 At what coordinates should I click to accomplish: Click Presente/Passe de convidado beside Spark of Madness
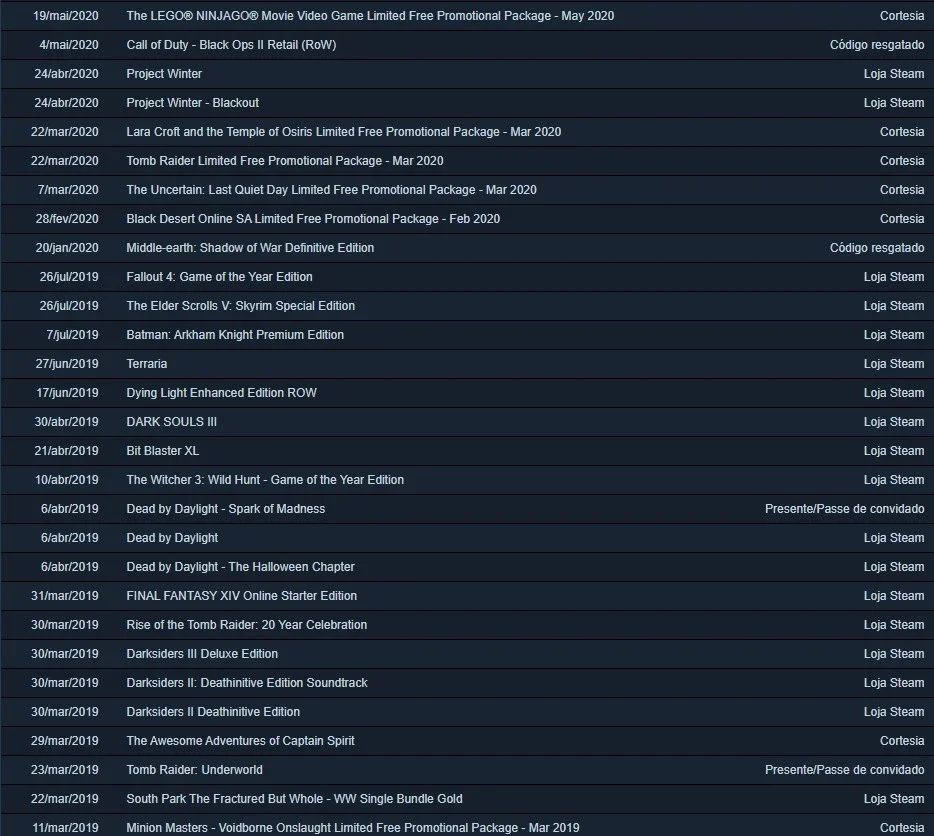pyautogui.click(x=845, y=509)
